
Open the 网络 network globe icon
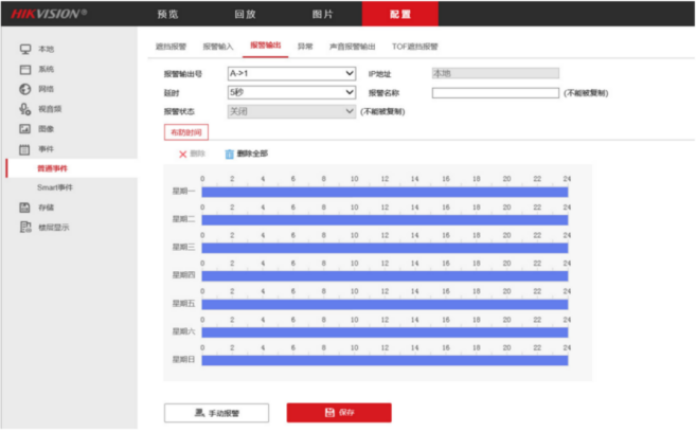point(25,89)
